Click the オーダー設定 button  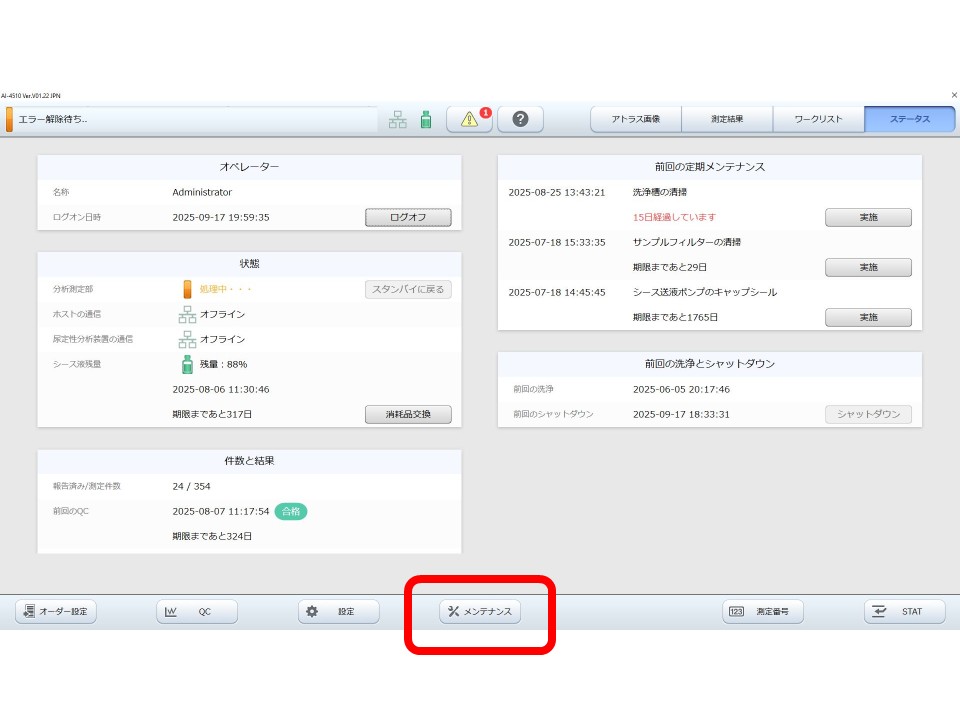(56, 612)
